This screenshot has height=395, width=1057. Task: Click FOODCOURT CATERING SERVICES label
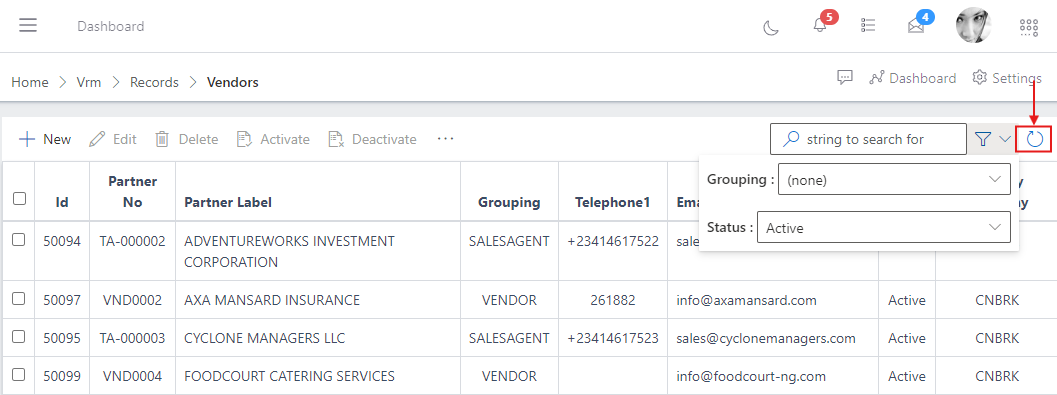pyautogui.click(x=290, y=375)
